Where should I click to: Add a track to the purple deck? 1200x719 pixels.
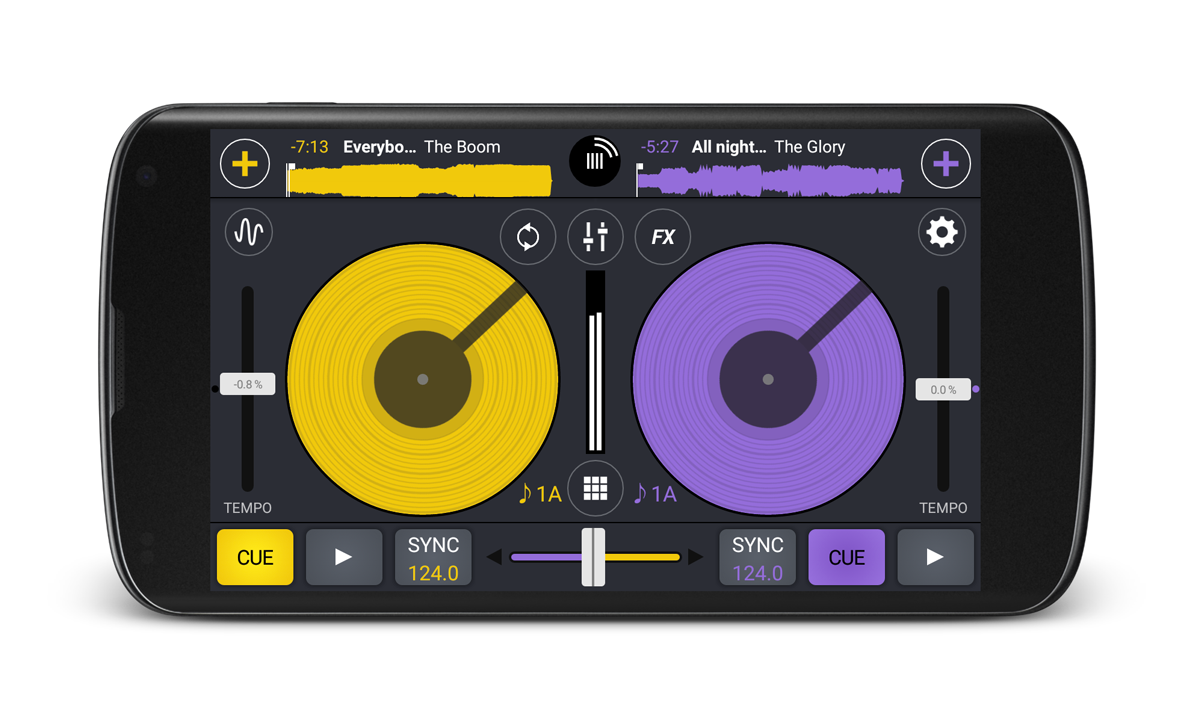[945, 164]
